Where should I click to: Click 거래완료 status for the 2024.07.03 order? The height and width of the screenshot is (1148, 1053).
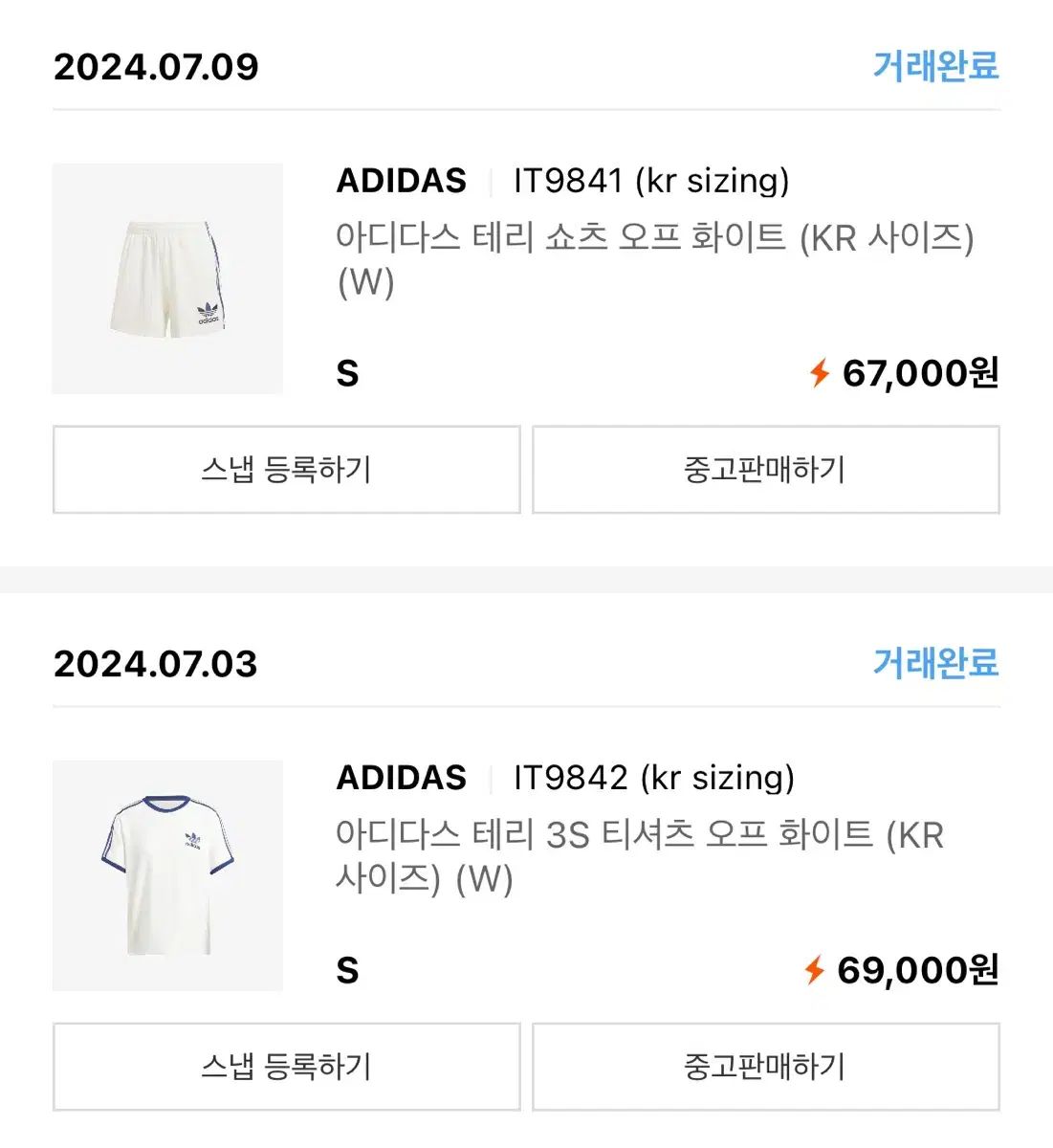(935, 663)
